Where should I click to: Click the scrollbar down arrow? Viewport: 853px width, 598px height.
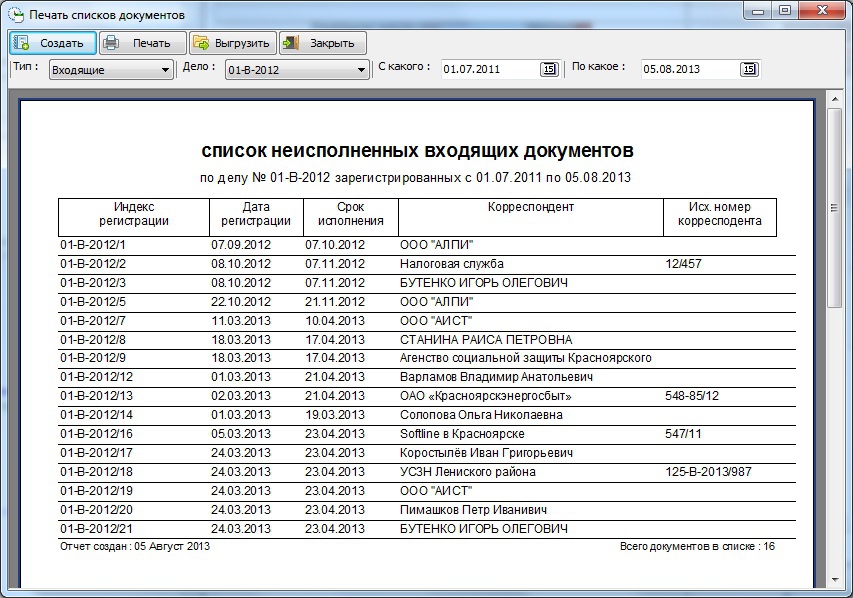(834, 580)
